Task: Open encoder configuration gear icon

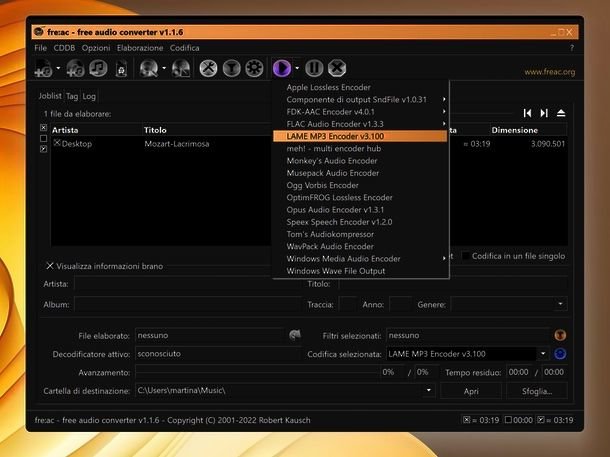Action: (x=254, y=68)
